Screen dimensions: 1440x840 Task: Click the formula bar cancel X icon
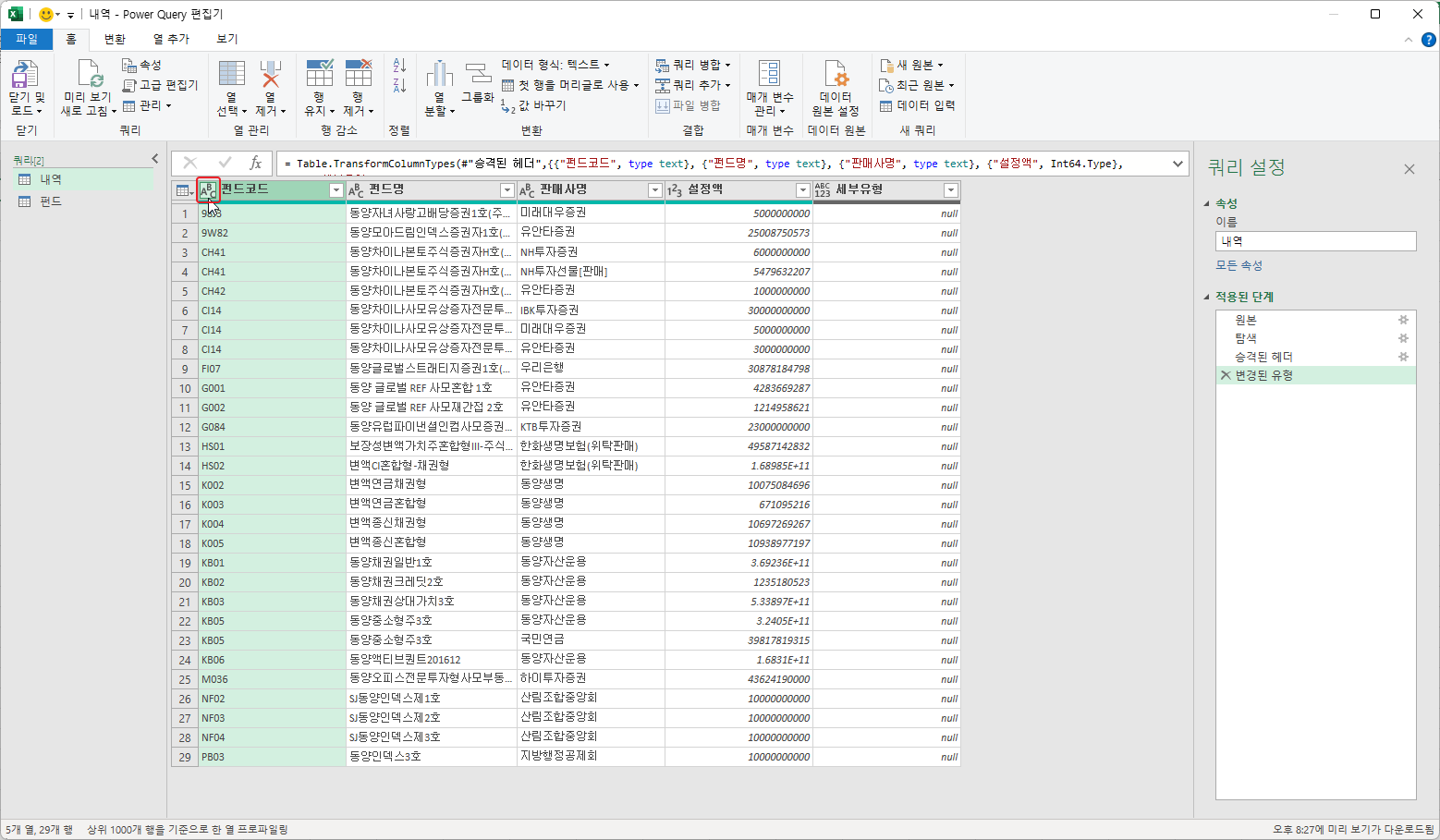[x=190, y=164]
